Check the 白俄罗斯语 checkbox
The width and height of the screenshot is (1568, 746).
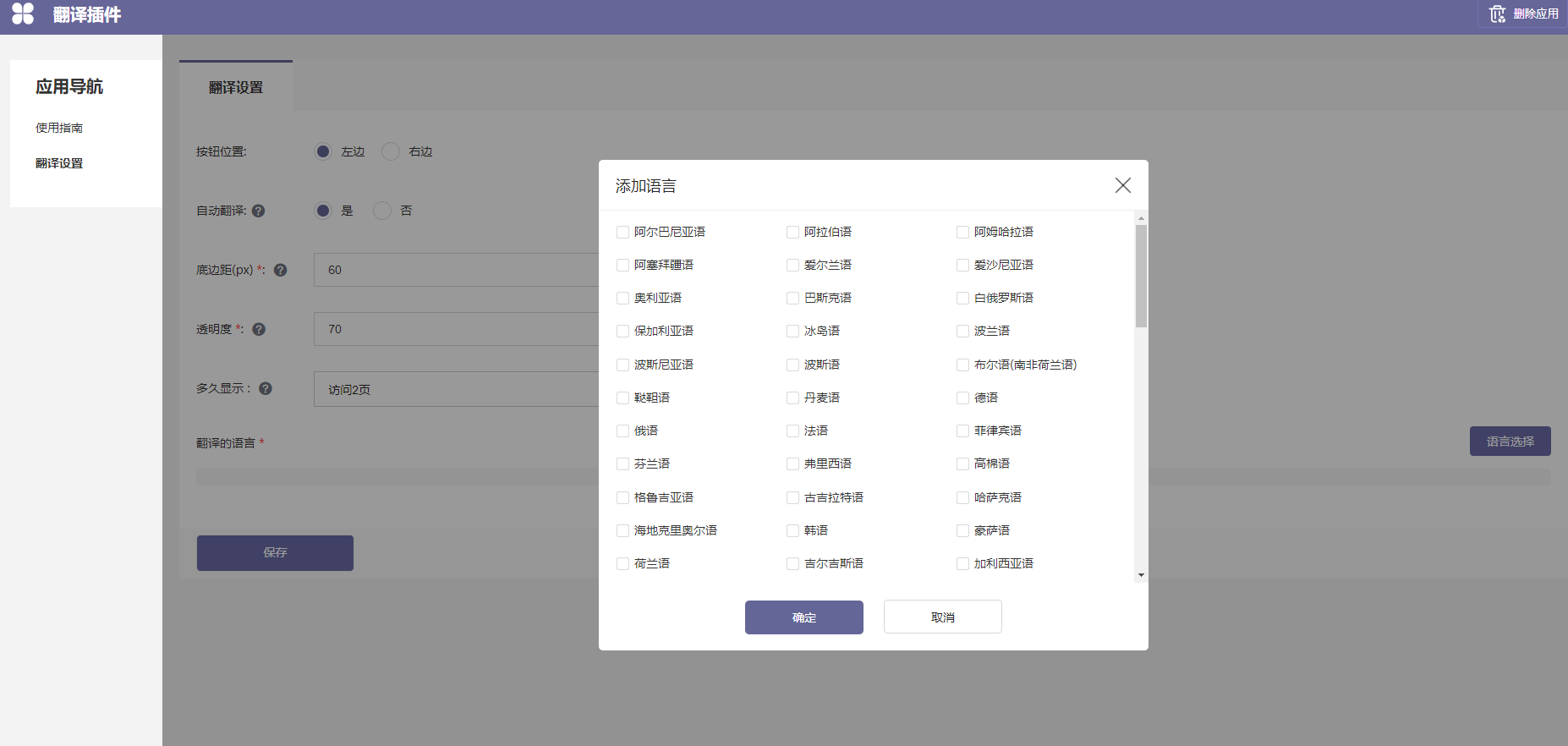[x=962, y=298]
